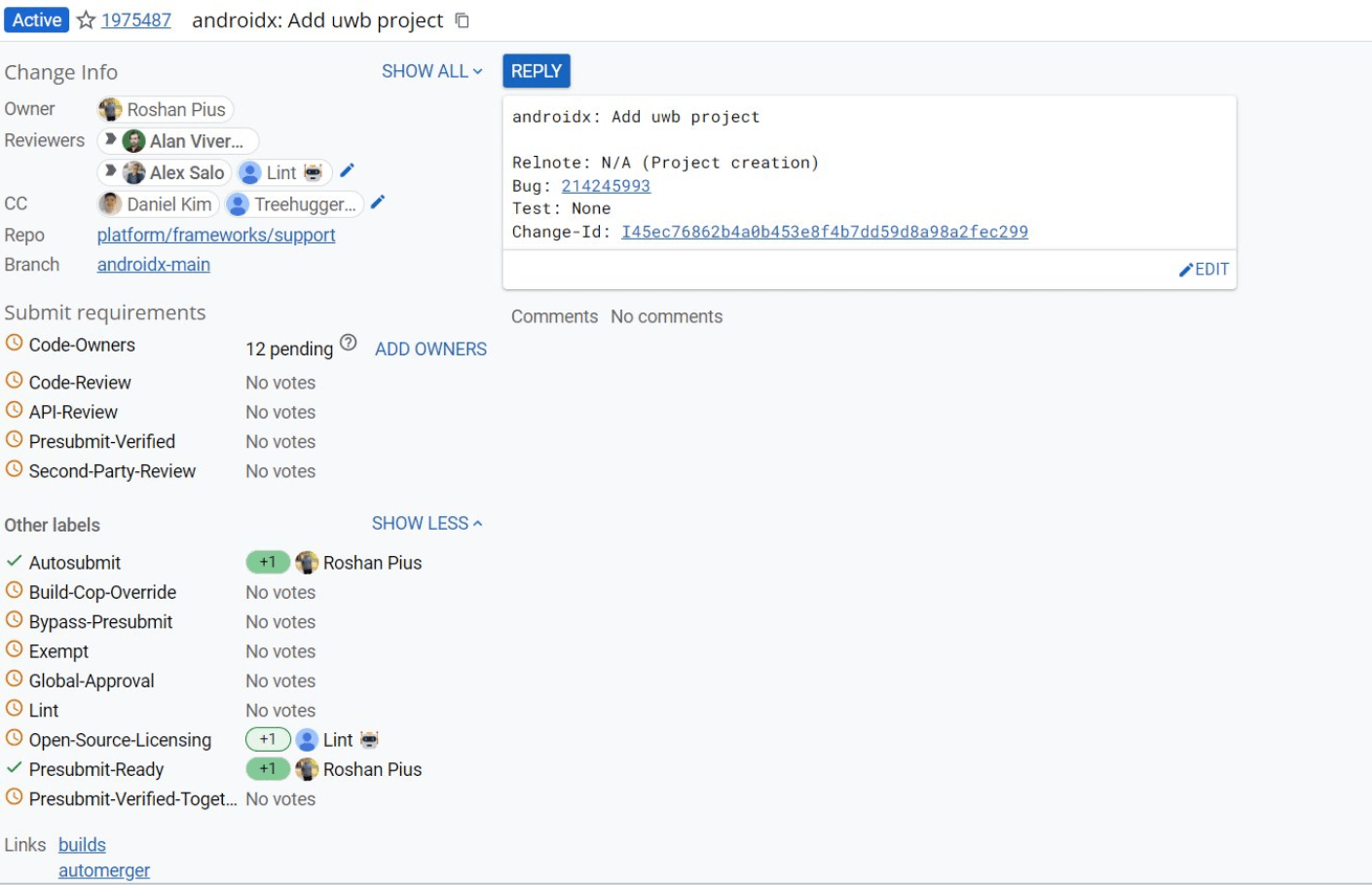Copy the change subject with clipboard icon

[x=463, y=20]
